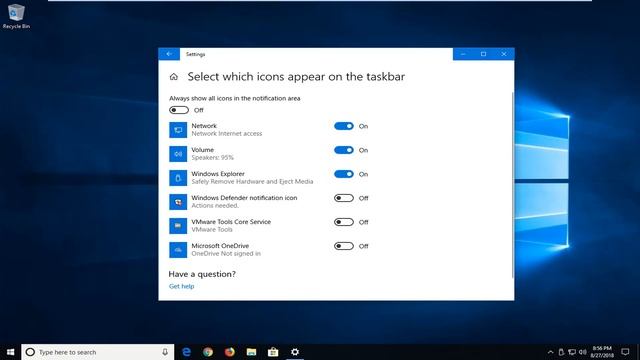This screenshot has width=640, height=360.
Task: Open File Explorer from the taskbar
Action: (x=251, y=352)
